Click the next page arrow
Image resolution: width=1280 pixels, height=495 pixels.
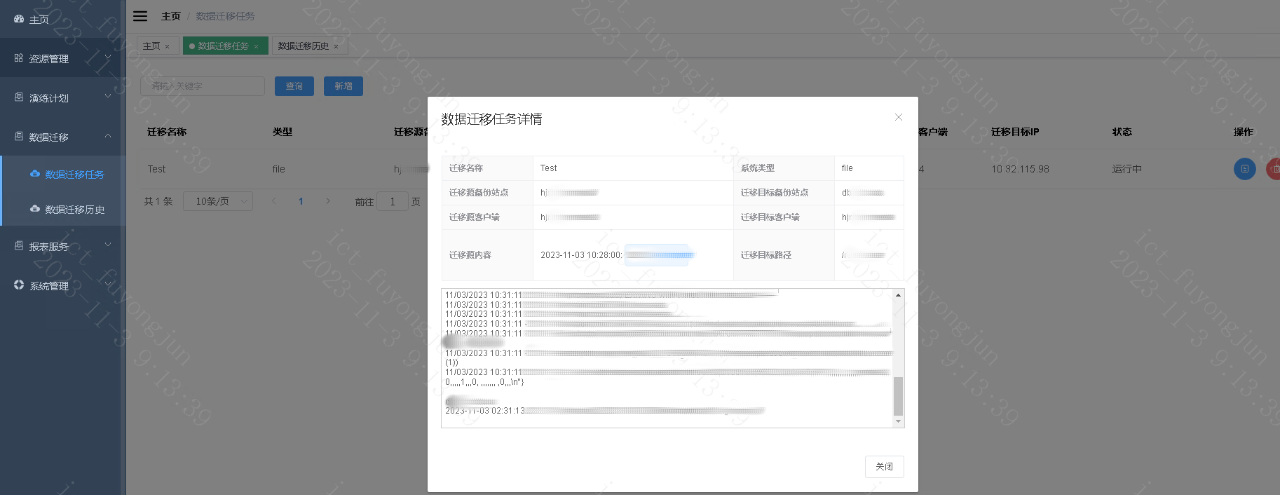(x=327, y=201)
